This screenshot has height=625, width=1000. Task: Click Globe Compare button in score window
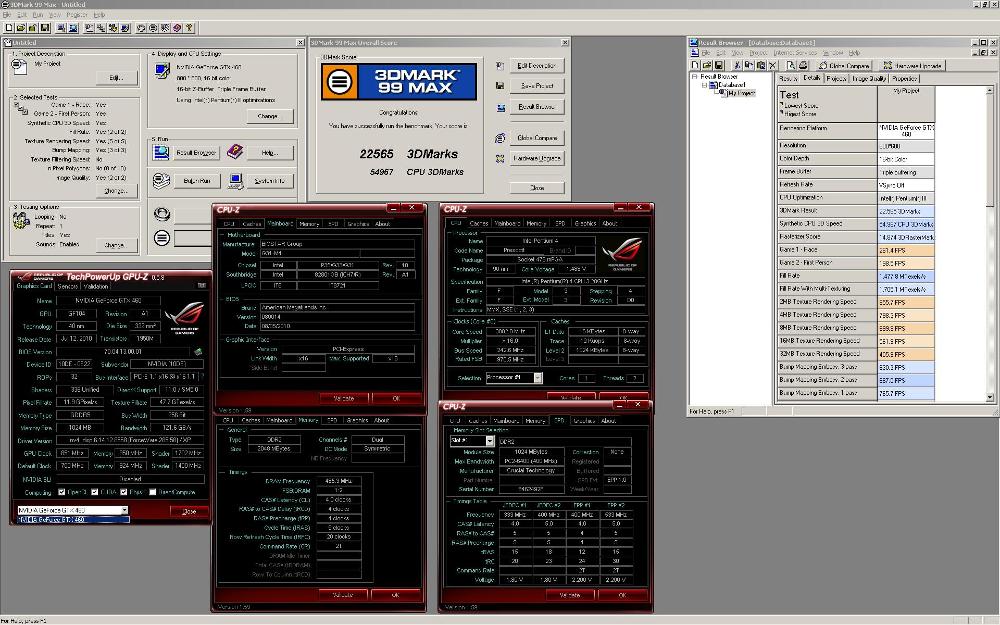tap(536, 138)
